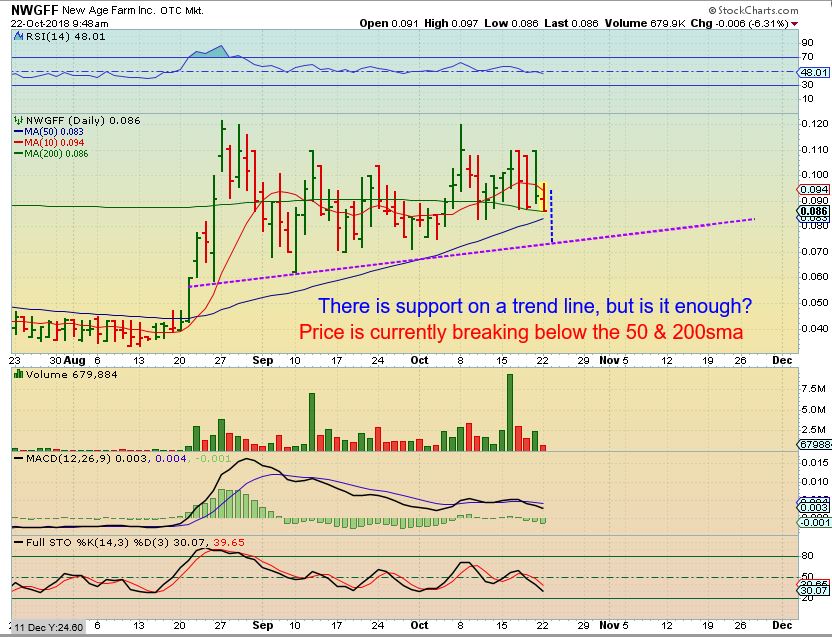Image resolution: width=832 pixels, height=637 pixels.
Task: Click the blue trend line support annotation text
Action: 535,306
